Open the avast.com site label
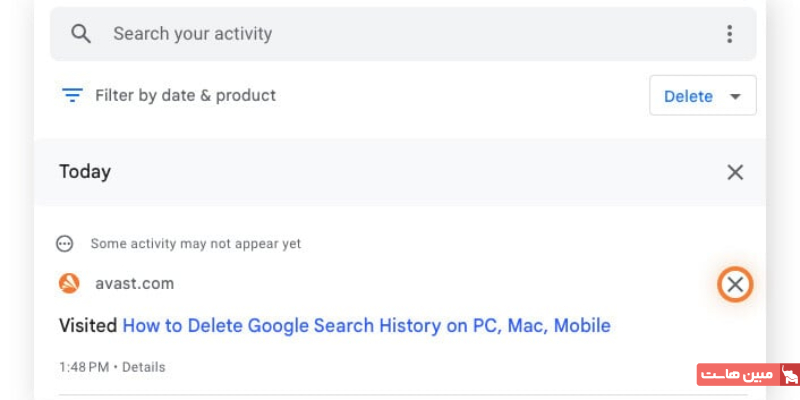This screenshot has width=800, height=400. [134, 284]
